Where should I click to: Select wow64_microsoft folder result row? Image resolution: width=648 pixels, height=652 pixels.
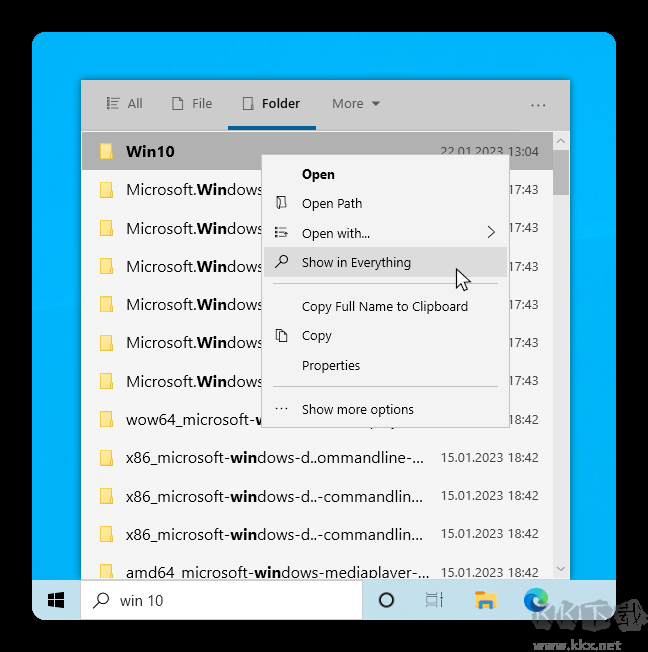(x=317, y=419)
